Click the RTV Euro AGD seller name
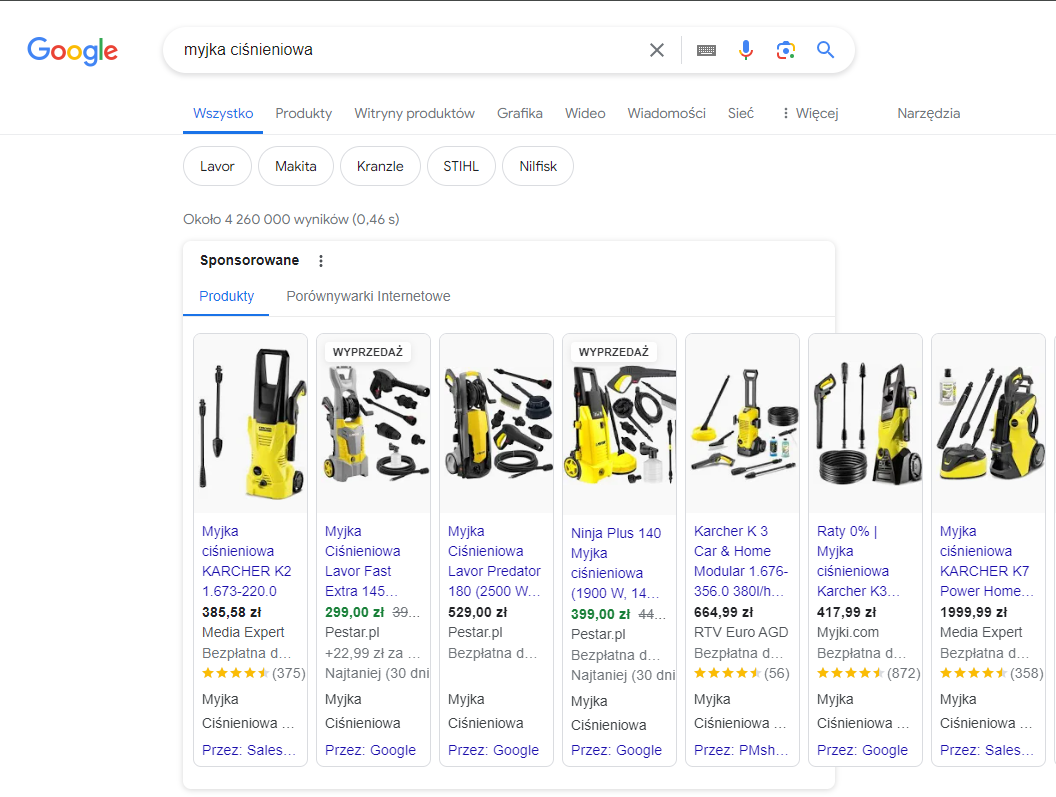Viewport: 1056px width, 797px height. click(x=741, y=633)
